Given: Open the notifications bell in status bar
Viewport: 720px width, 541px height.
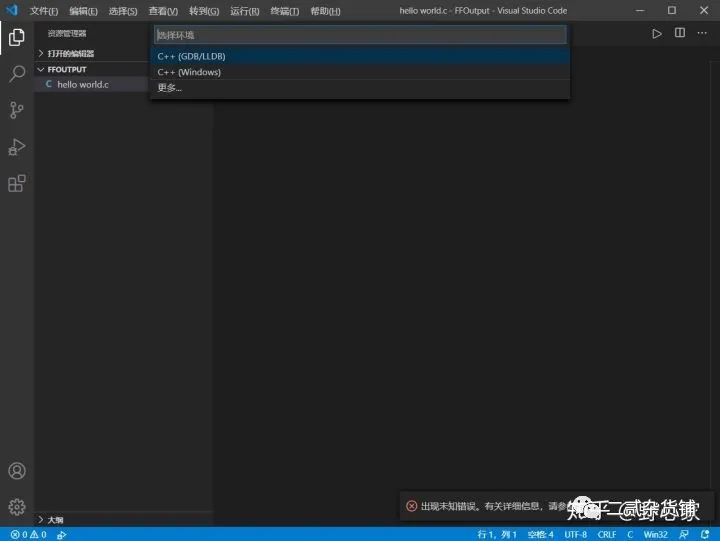Looking at the screenshot, I should tap(705, 534).
